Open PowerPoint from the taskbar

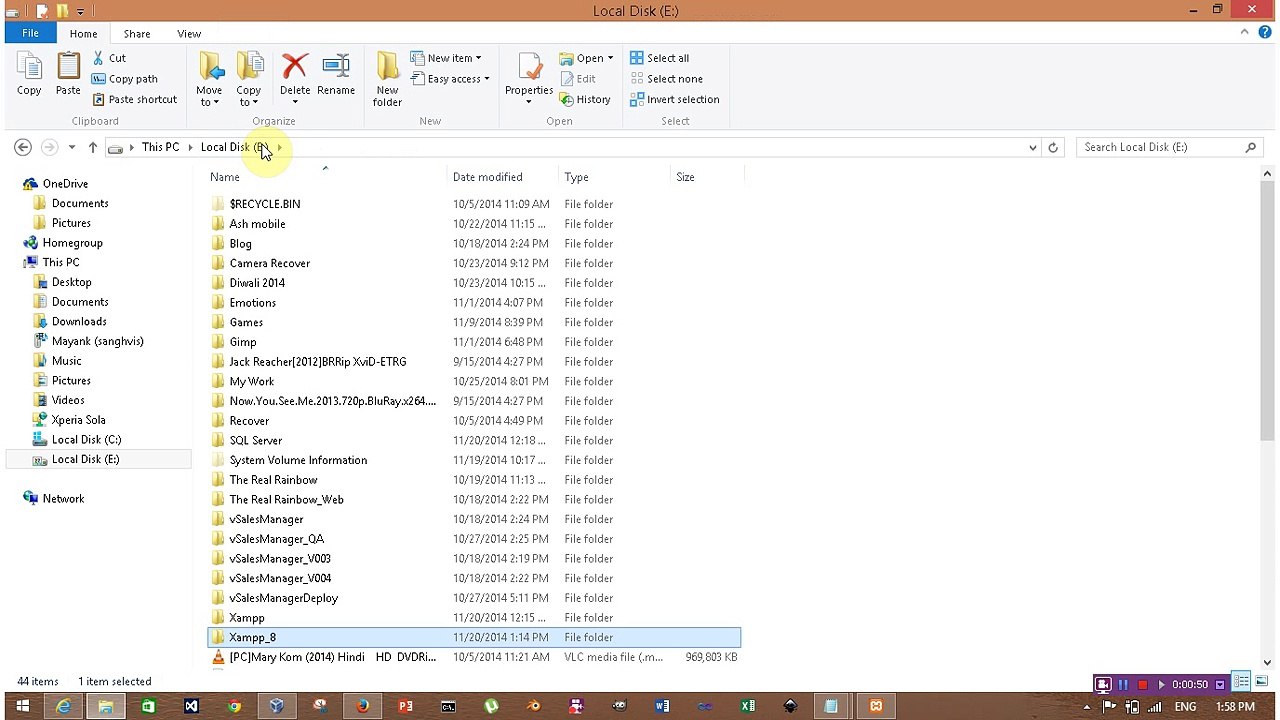[x=405, y=707]
